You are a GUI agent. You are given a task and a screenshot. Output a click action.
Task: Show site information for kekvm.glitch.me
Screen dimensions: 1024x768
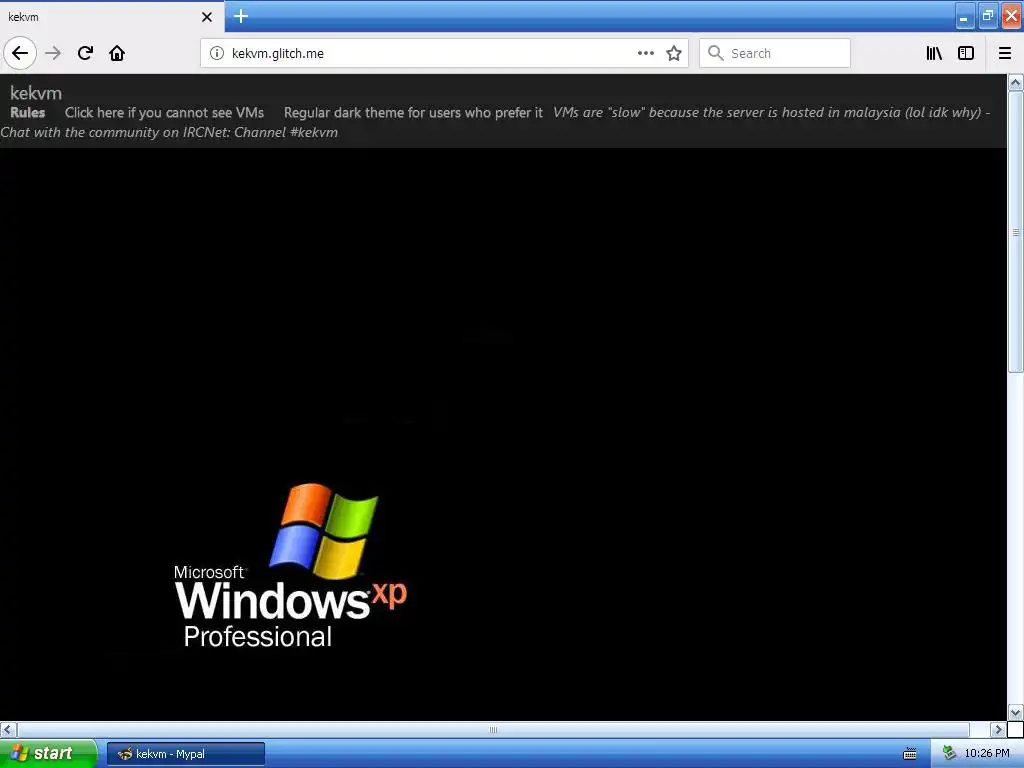click(x=216, y=53)
